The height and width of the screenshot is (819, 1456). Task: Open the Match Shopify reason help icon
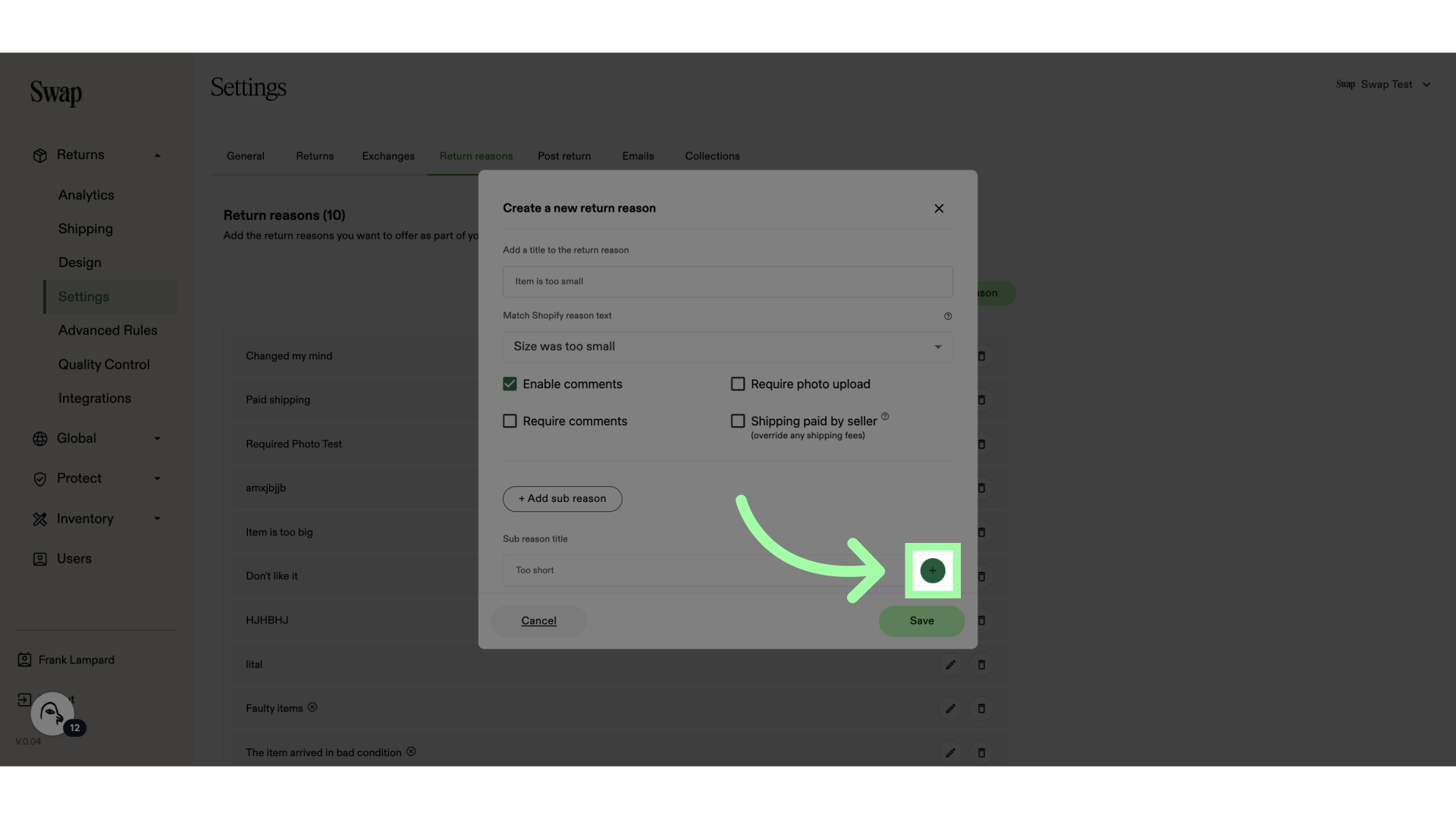pos(948,316)
